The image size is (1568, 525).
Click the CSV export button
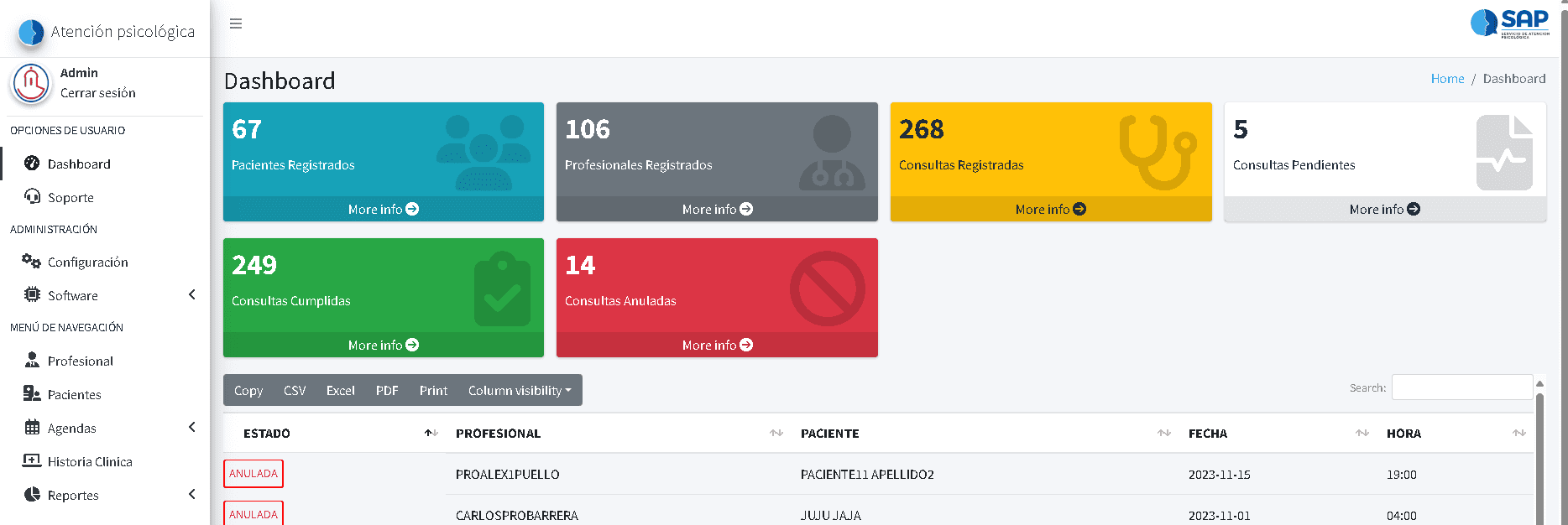(x=295, y=390)
